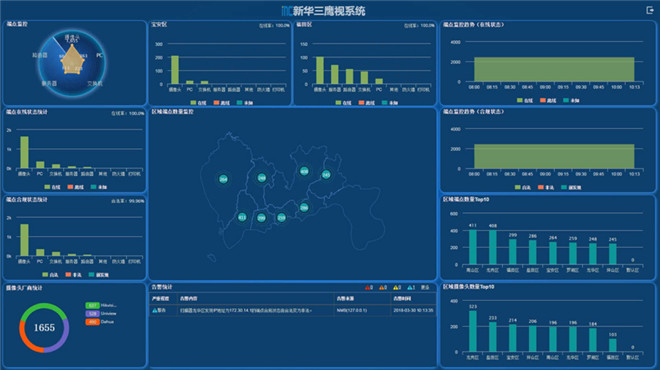Select map marker labeled 245

tap(326, 174)
